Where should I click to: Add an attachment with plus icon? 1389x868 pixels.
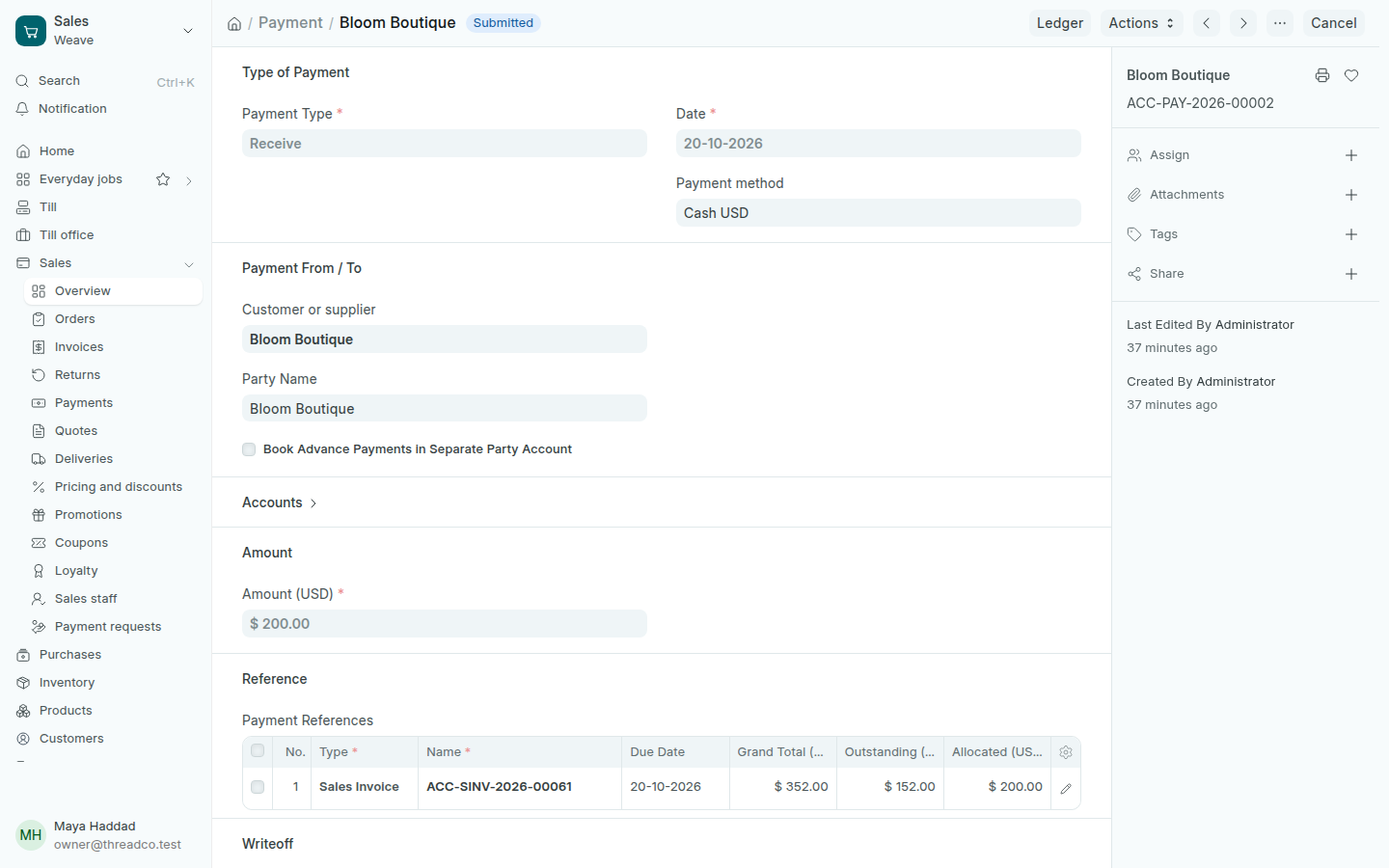point(1351,195)
